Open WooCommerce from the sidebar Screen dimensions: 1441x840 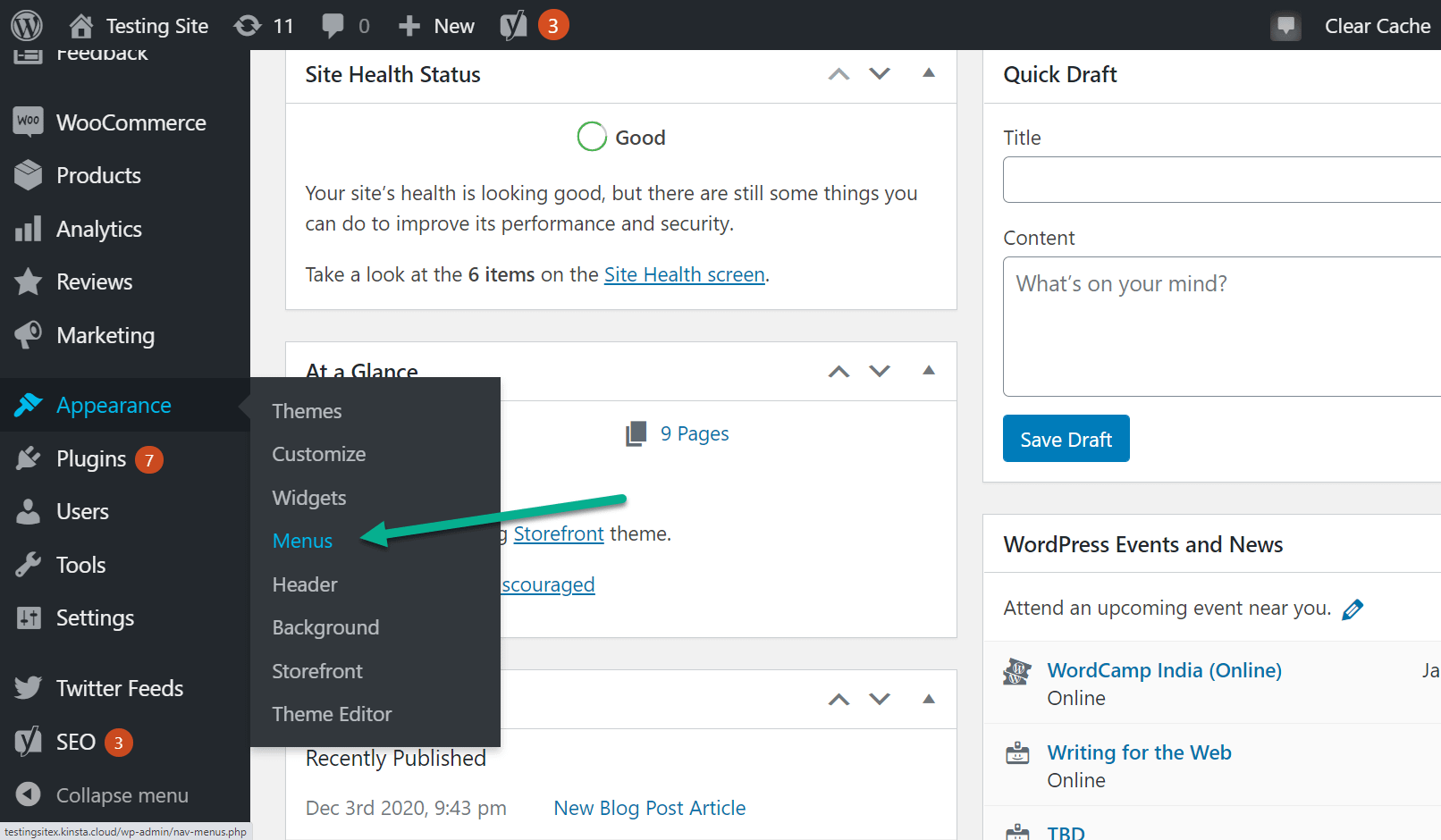click(131, 122)
